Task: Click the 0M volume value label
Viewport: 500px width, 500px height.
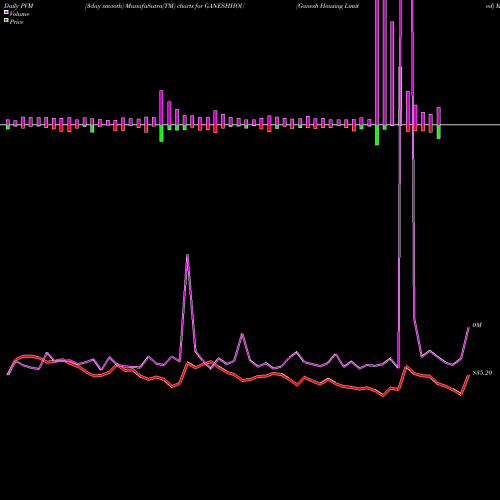Action: (477, 325)
